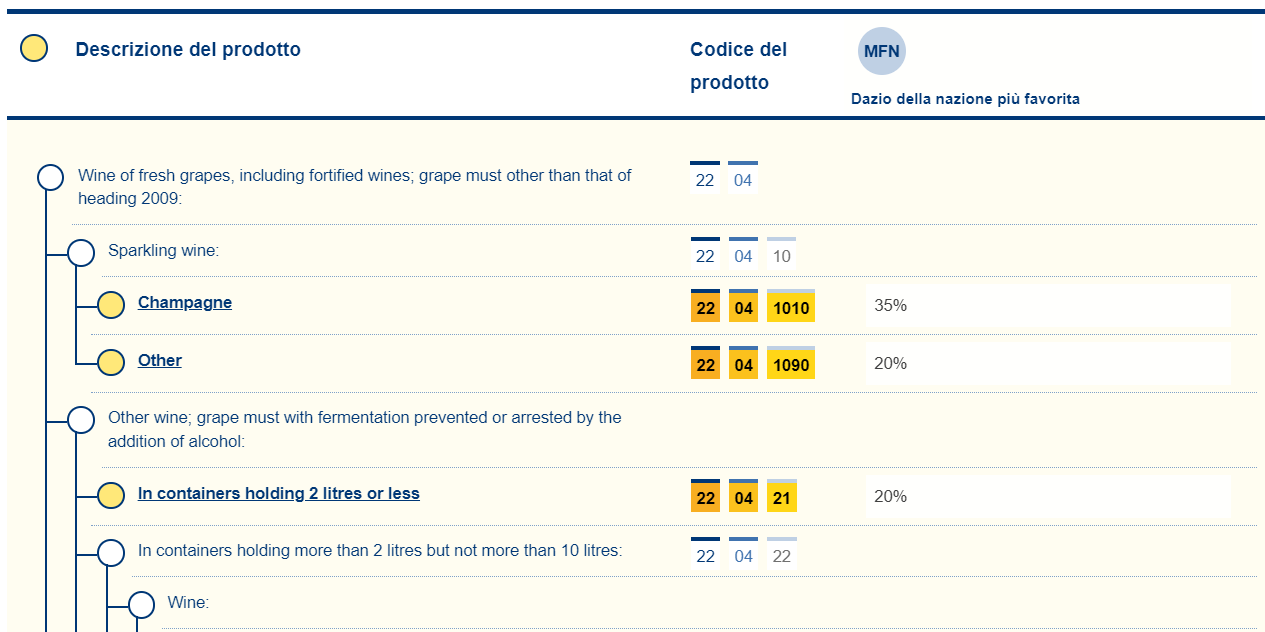This screenshot has width=1265, height=632.
Task: Select the yellow circle beside Champagne
Action: (x=111, y=305)
